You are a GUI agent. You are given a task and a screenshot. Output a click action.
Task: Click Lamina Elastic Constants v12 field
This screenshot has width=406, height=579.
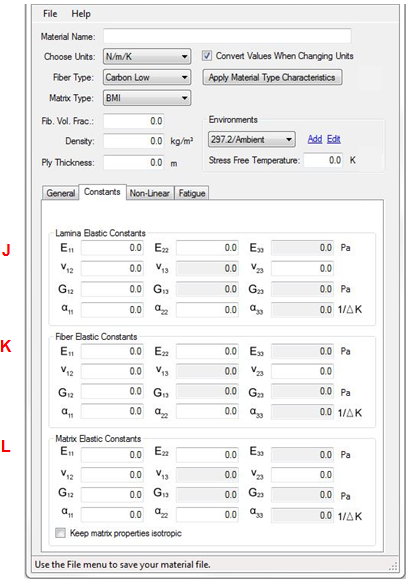[112, 268]
